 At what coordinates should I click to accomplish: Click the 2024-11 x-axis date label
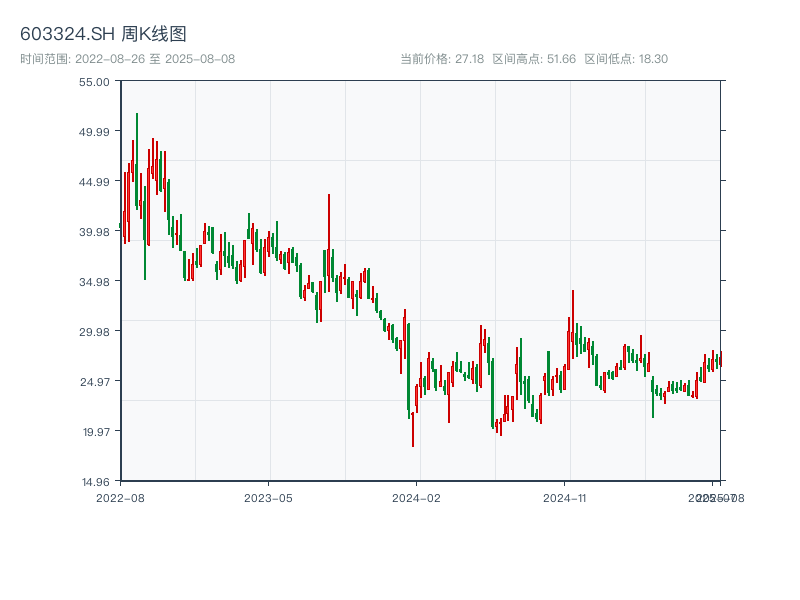point(566,497)
